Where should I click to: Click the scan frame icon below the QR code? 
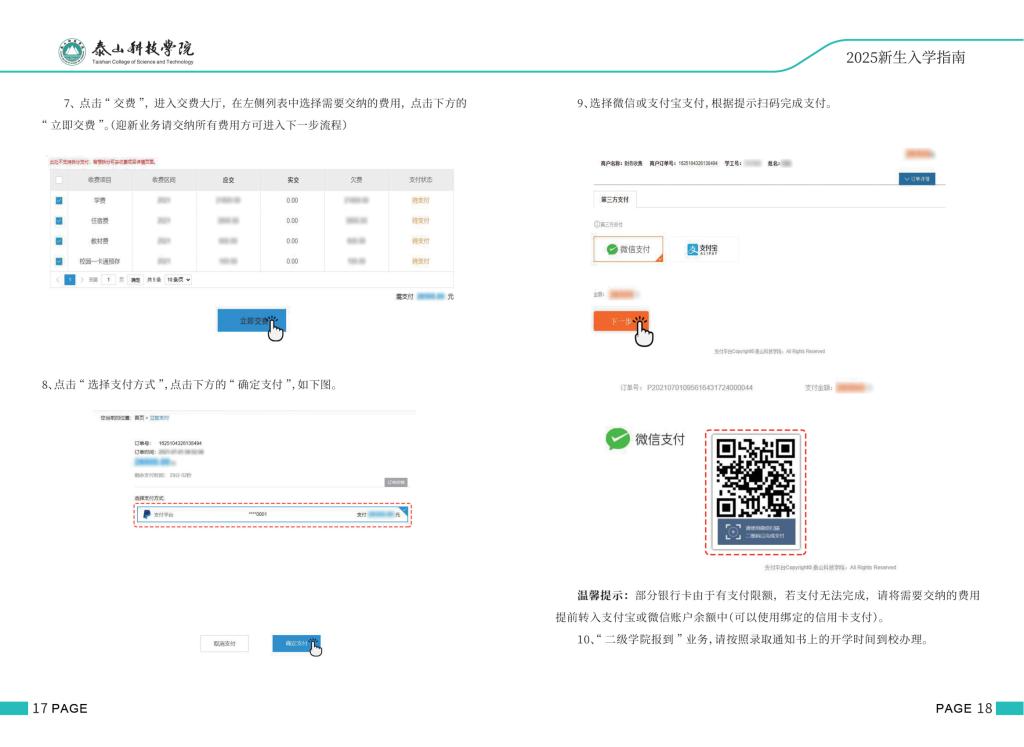(733, 531)
